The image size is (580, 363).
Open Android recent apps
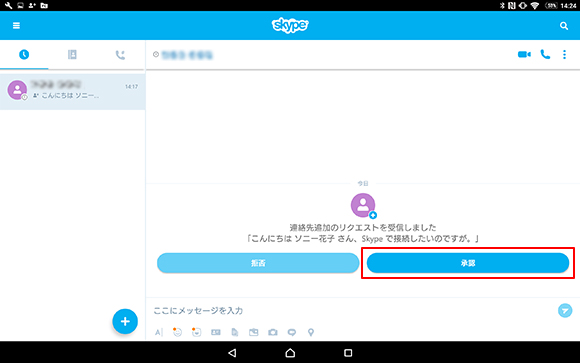coord(348,353)
